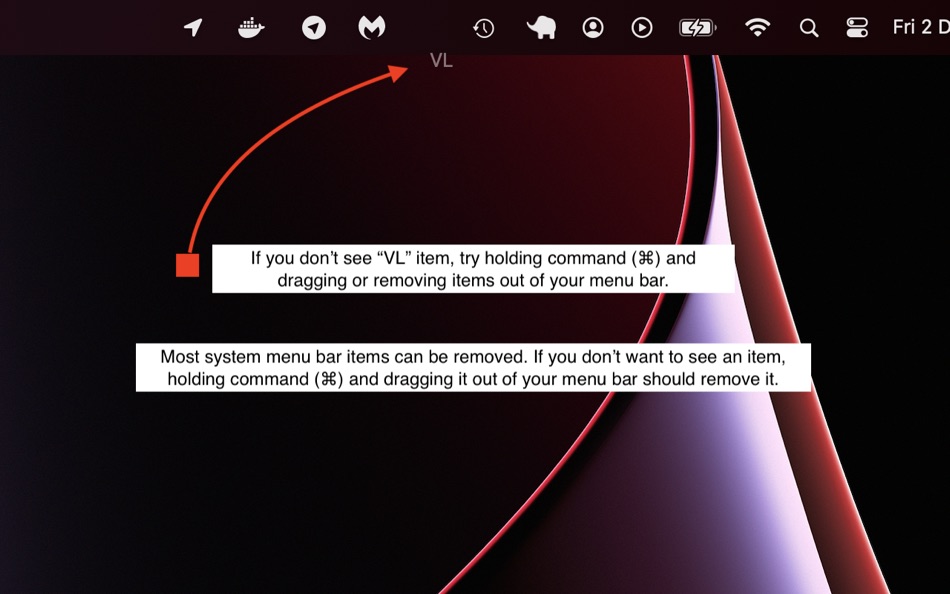Viewport: 950px width, 594px height.
Task: Open the Docker whale menu bar icon
Action: click(251, 27)
